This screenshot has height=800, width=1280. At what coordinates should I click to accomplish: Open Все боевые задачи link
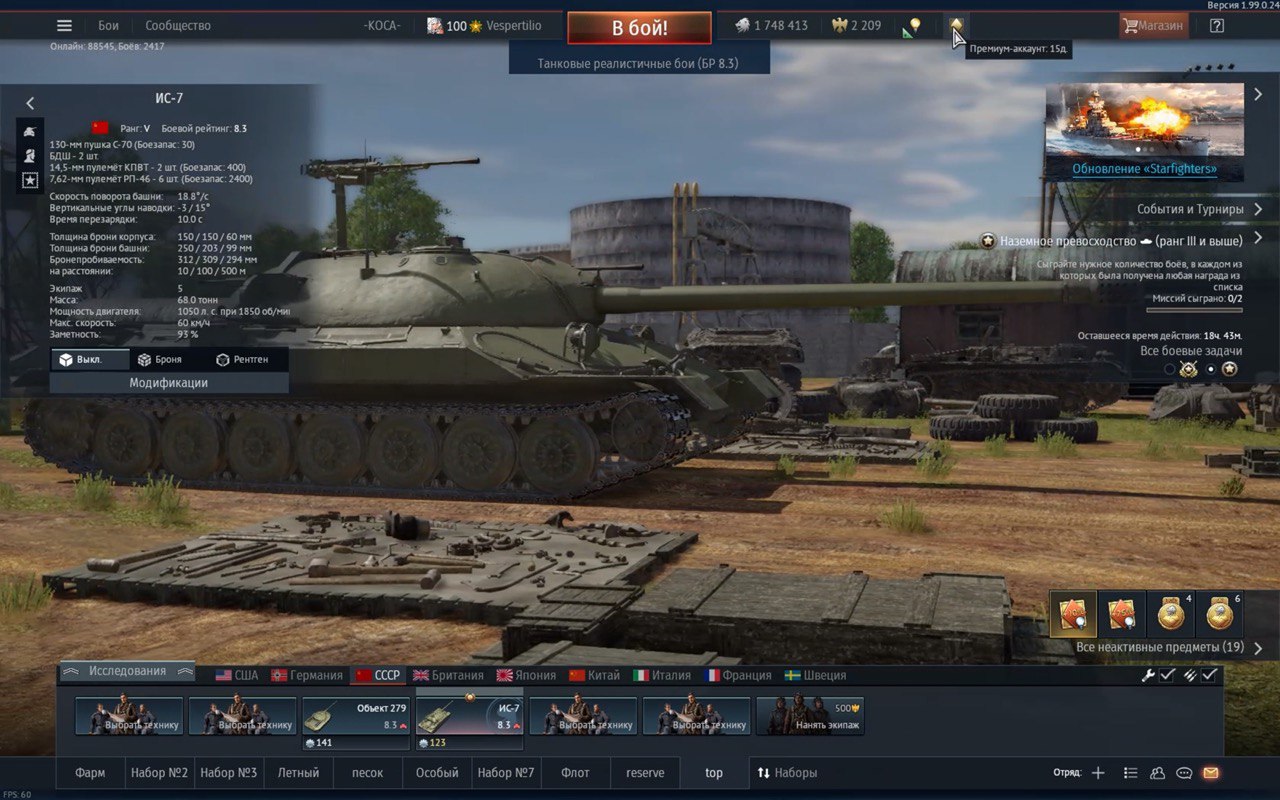(x=1191, y=351)
